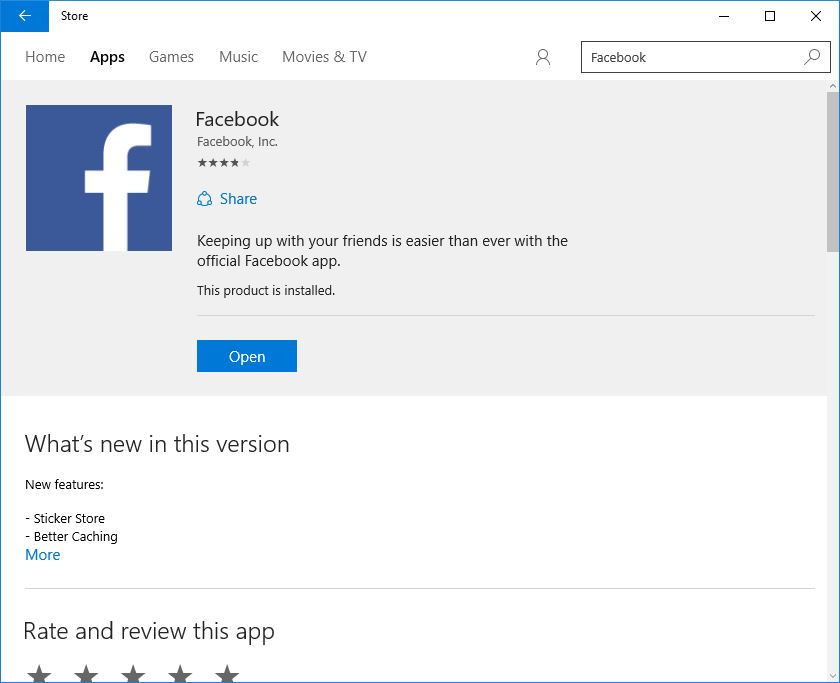The width and height of the screenshot is (840, 683).
Task: Select the Apps tab
Action: 107,57
